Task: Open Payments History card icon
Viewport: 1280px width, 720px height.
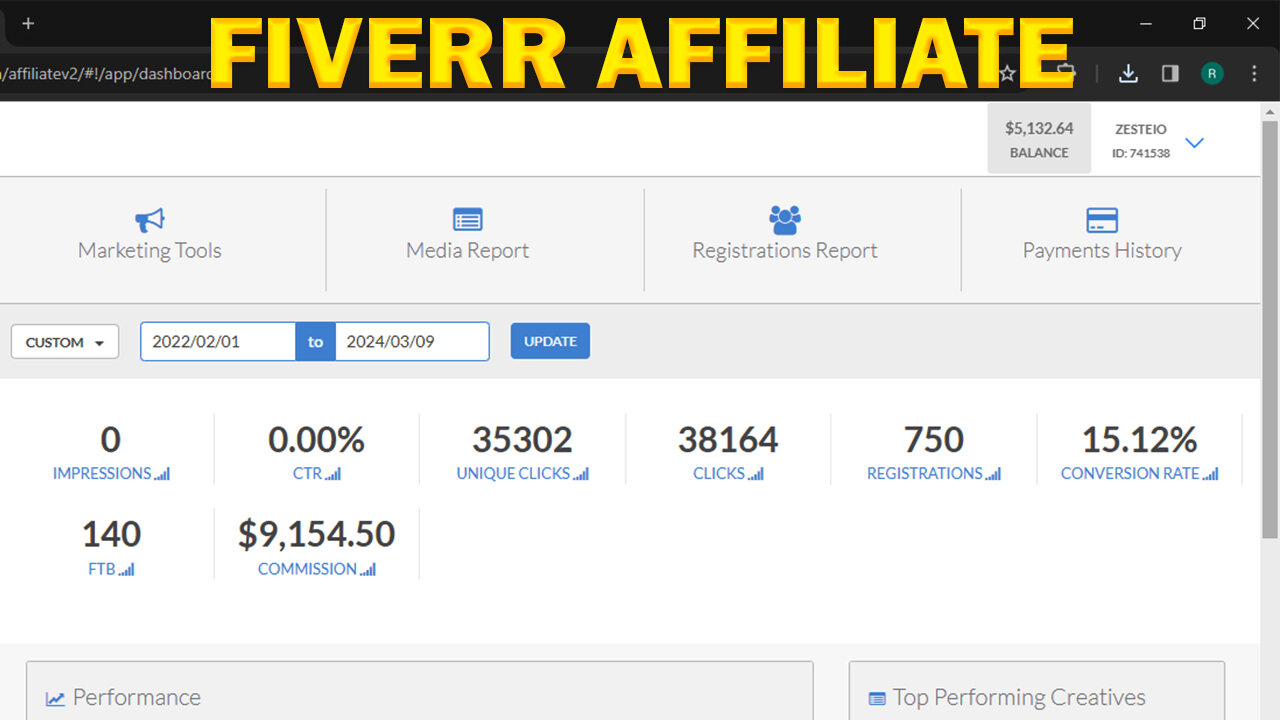Action: click(x=1102, y=220)
